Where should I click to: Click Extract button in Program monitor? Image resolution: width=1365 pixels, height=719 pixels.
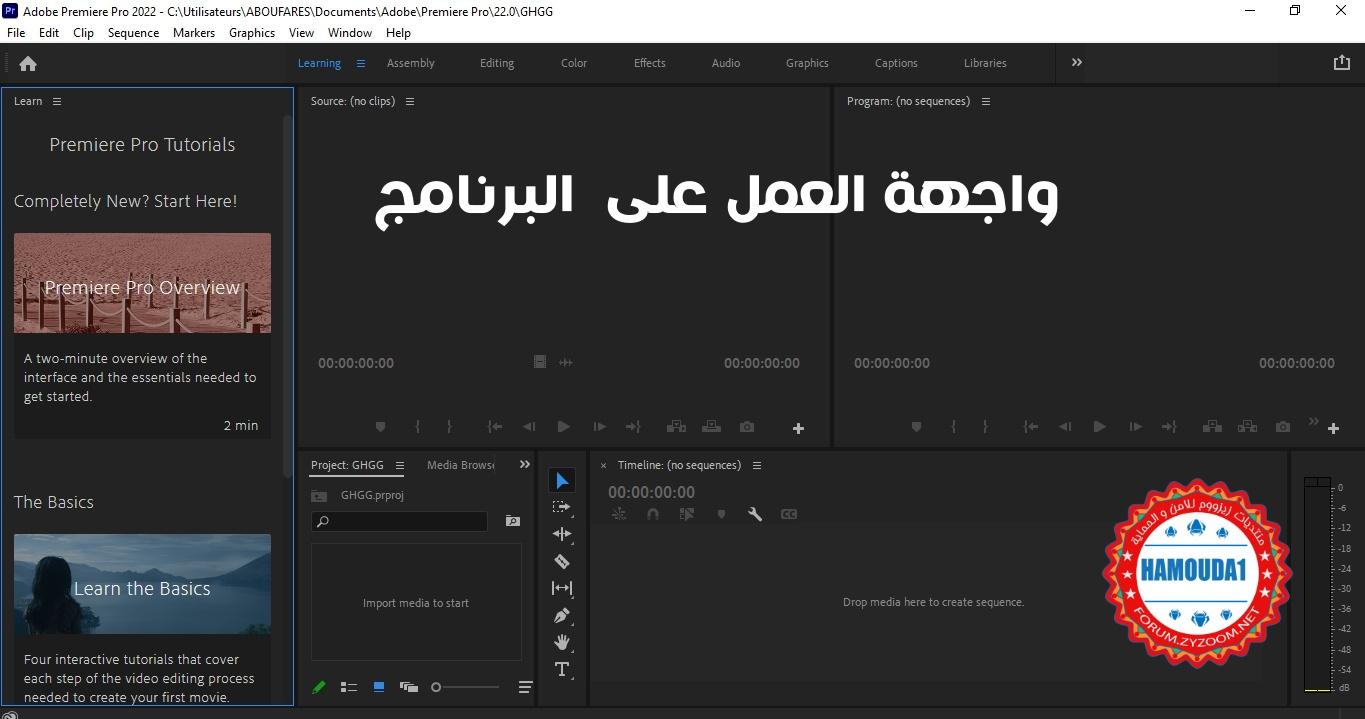tap(1247, 426)
